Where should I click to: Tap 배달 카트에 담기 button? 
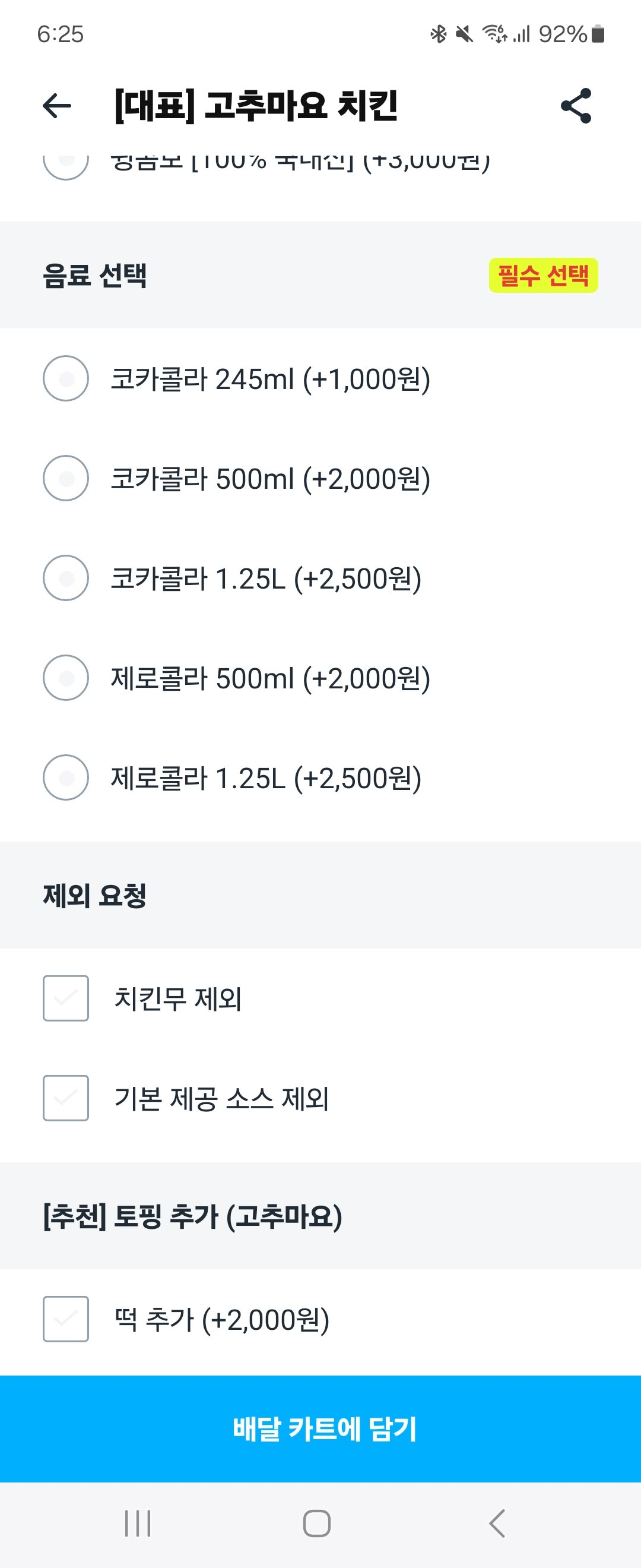320,1428
